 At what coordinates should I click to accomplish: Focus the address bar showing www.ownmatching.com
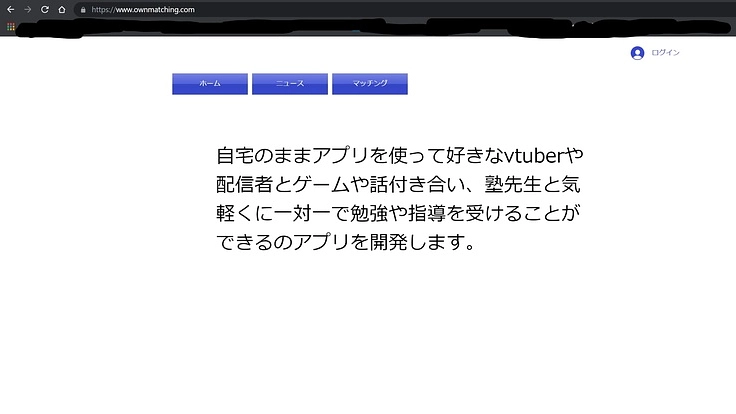[404, 9]
